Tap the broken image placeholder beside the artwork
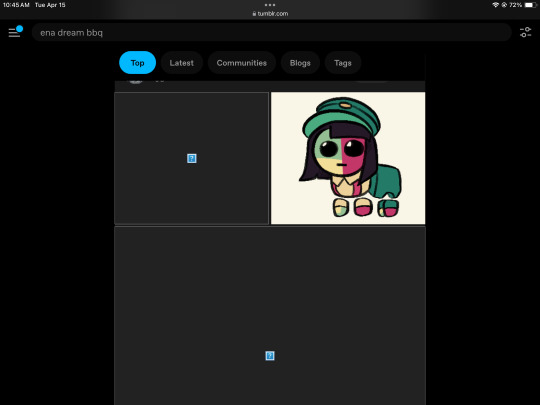540x405 pixels. click(x=191, y=158)
